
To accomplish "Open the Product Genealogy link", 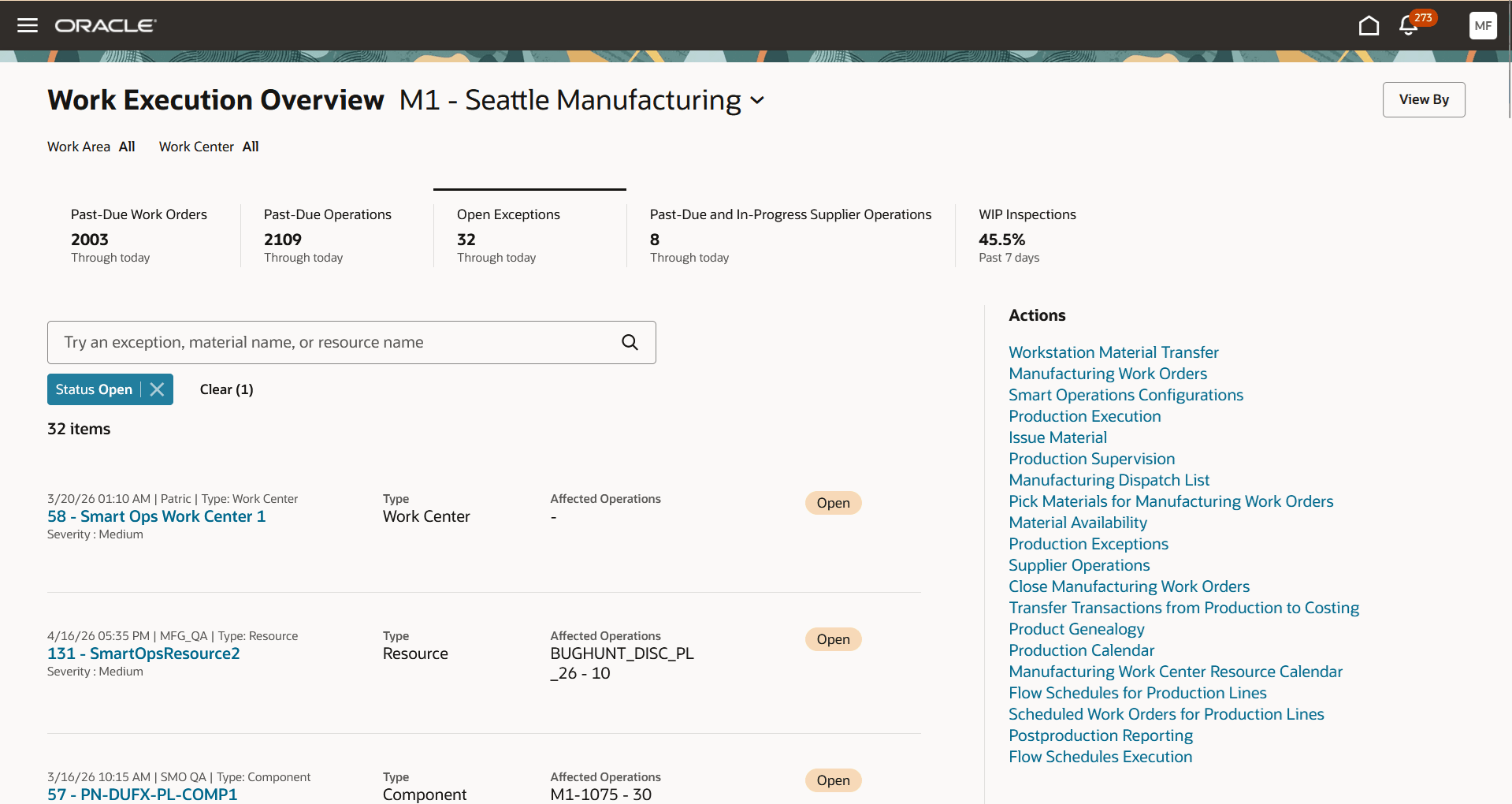I will [x=1076, y=629].
